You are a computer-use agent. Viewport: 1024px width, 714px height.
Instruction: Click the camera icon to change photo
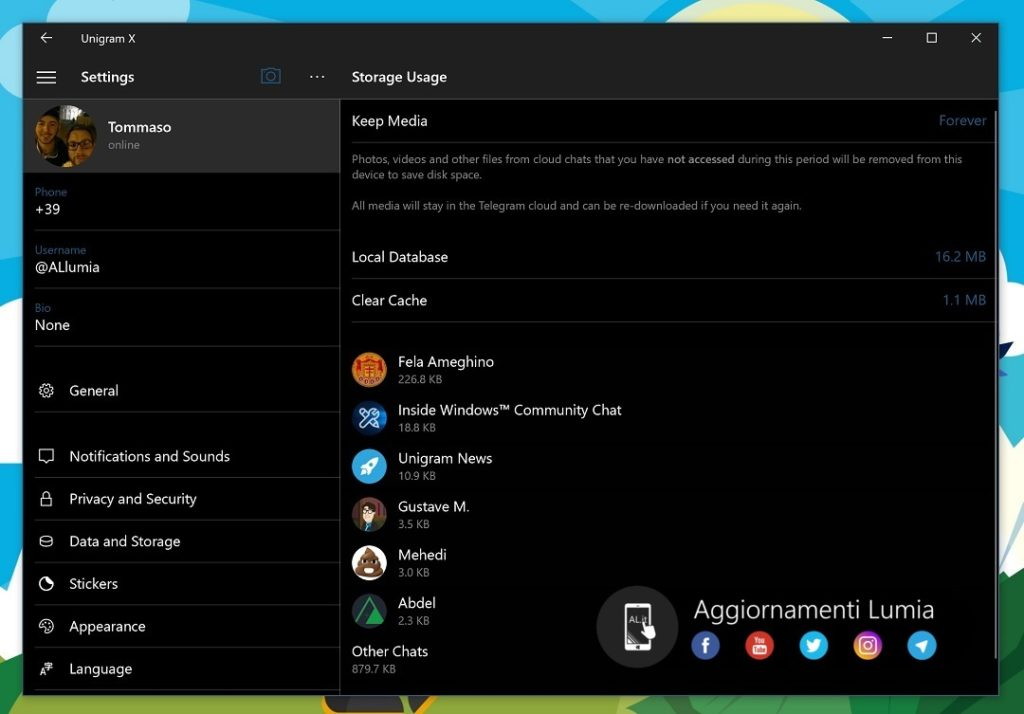[270, 76]
